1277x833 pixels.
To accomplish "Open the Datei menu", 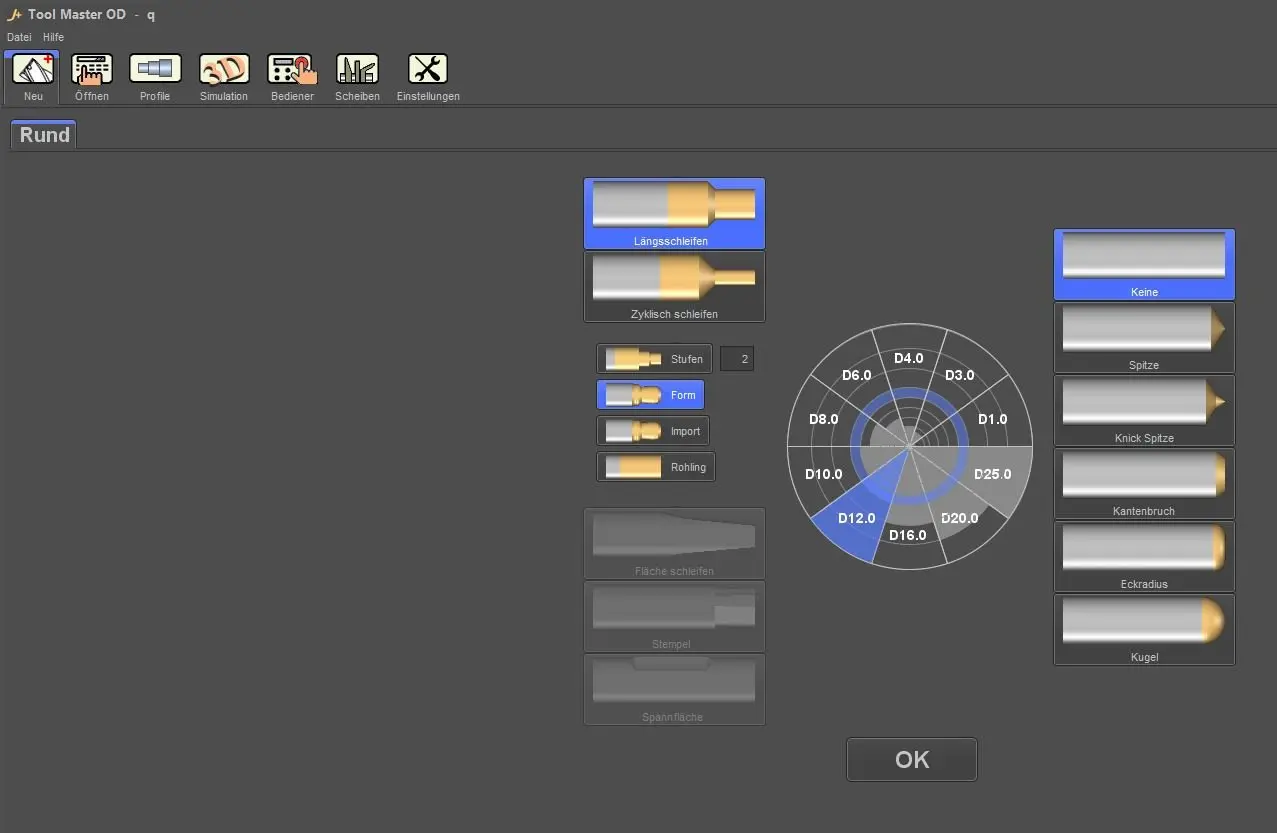I will [x=19, y=37].
